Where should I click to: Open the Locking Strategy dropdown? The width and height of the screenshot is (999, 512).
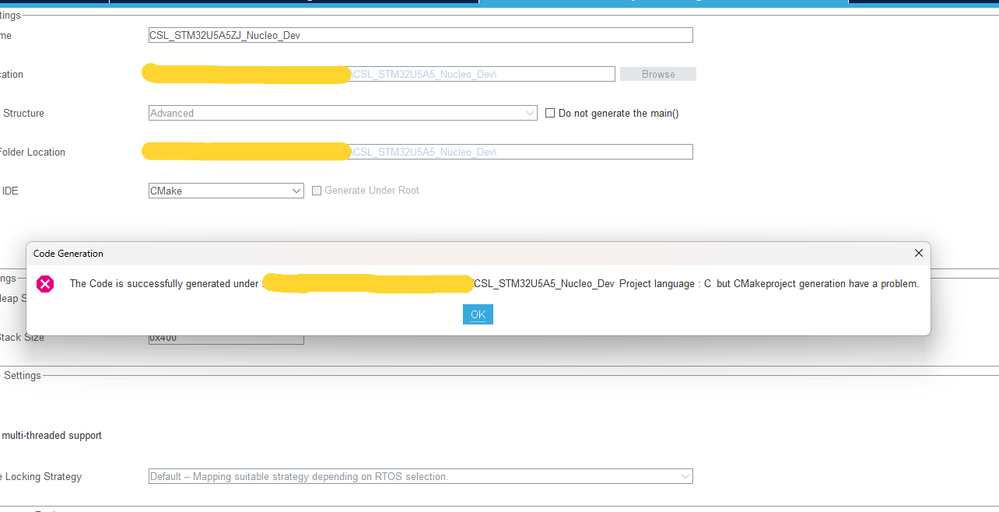click(x=420, y=476)
